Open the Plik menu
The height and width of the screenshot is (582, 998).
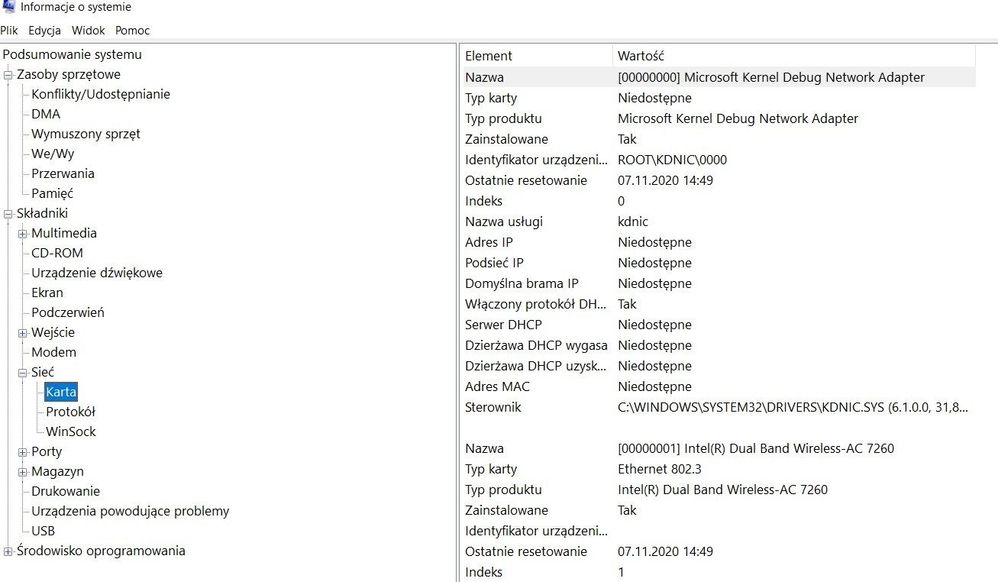[x=9, y=30]
